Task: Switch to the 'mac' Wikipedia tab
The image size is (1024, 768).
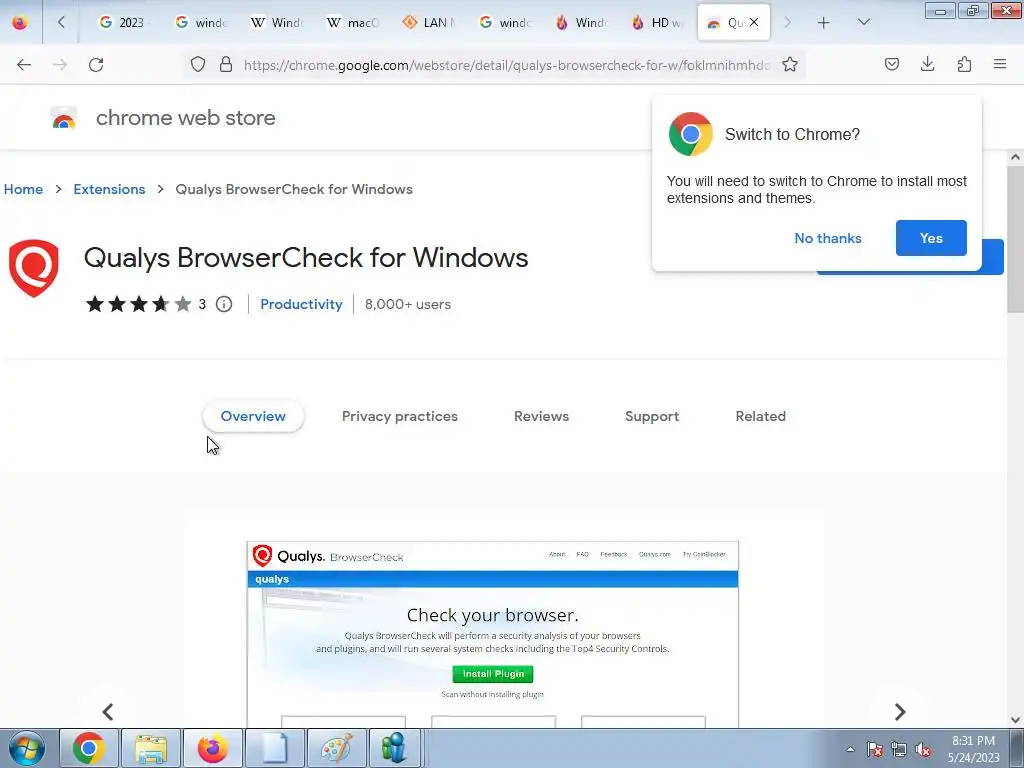Action: click(353, 22)
